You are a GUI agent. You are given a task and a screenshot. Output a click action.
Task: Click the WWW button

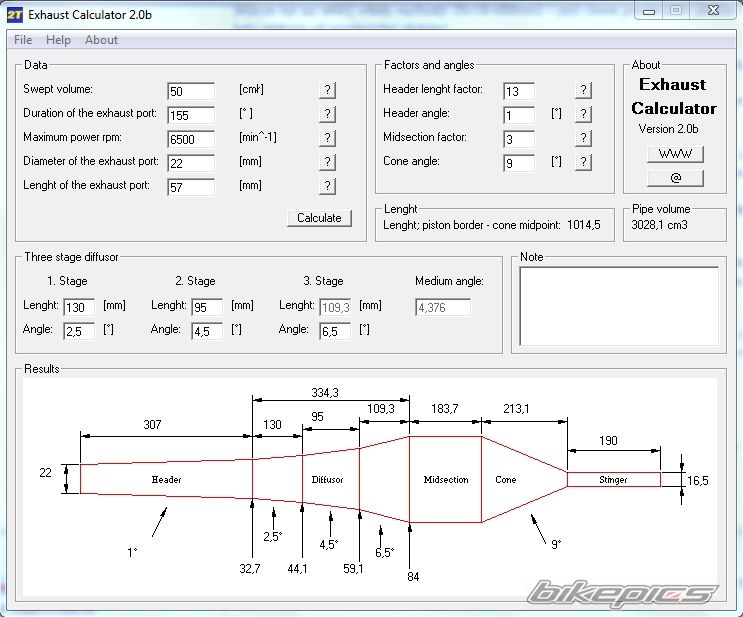point(675,154)
